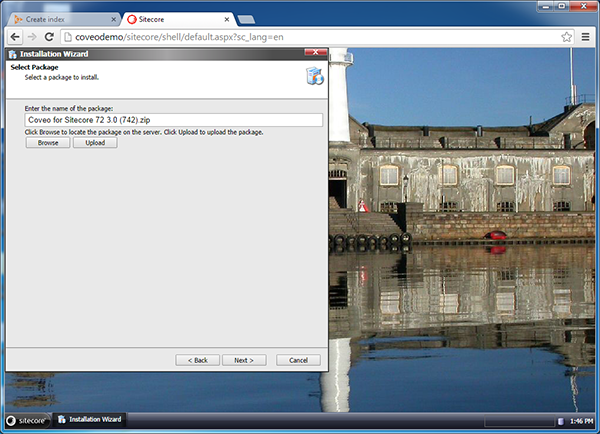Close the Installation Wizard dialog
This screenshot has height=434, width=600.
pos(315,52)
